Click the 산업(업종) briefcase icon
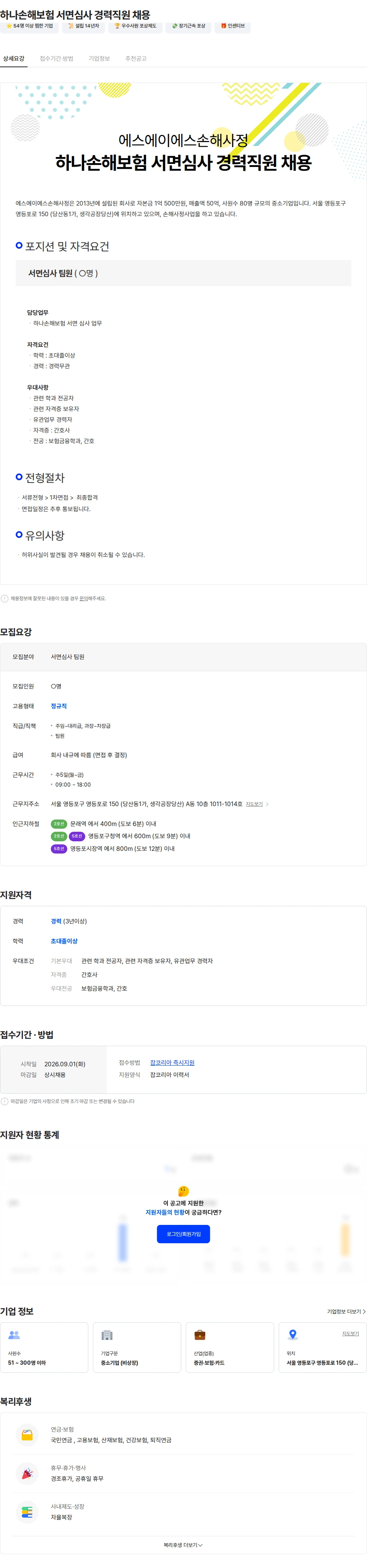 coord(200,1335)
